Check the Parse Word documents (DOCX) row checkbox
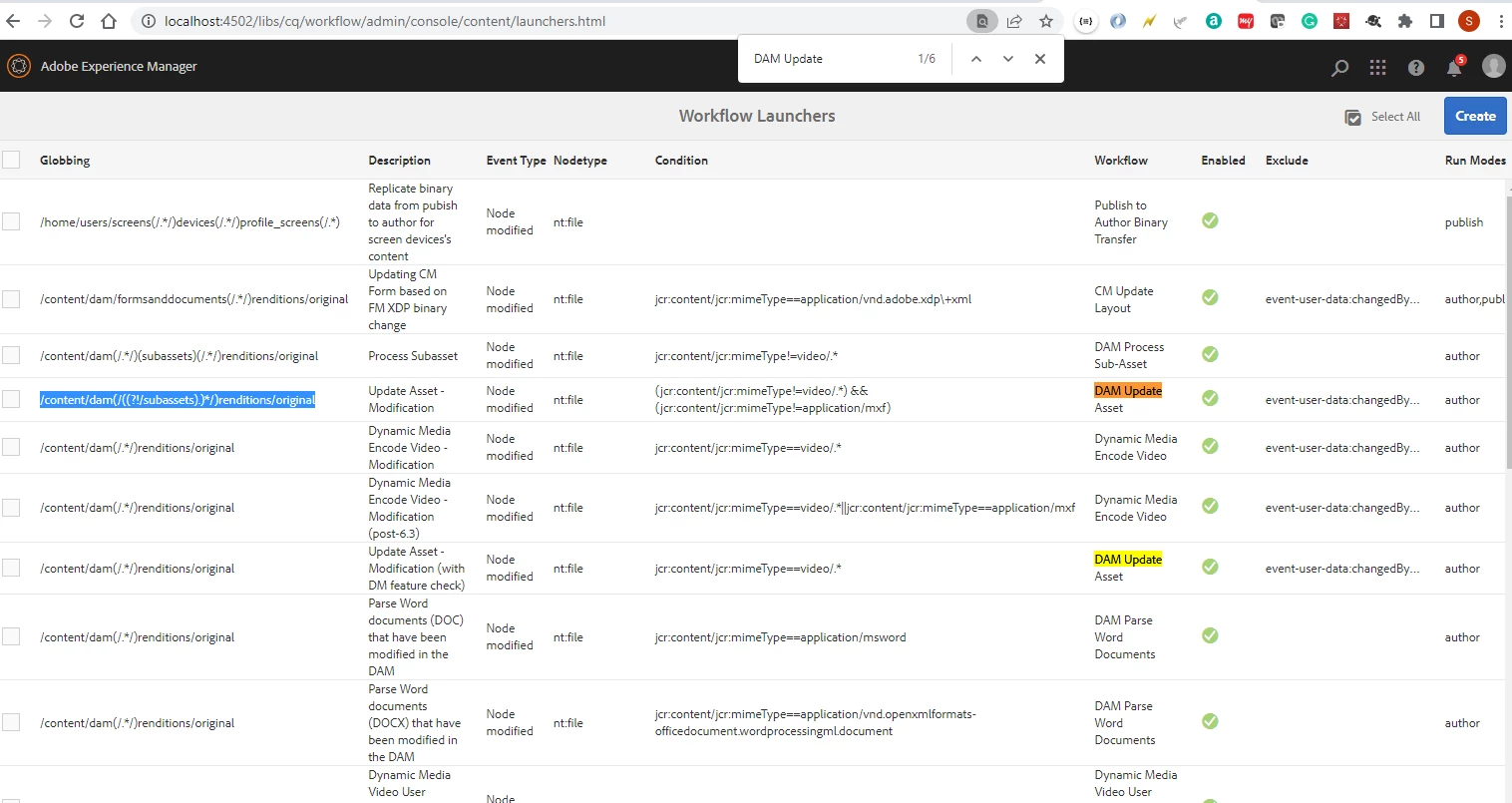1512x803 pixels. point(11,722)
